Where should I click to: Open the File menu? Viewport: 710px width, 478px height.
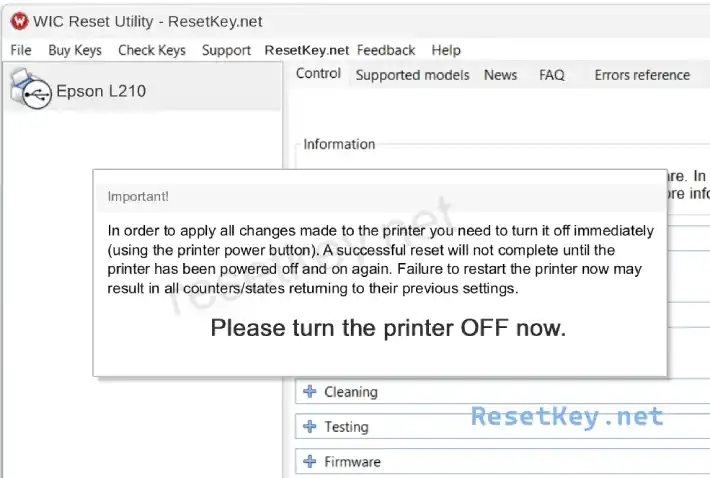coord(21,50)
